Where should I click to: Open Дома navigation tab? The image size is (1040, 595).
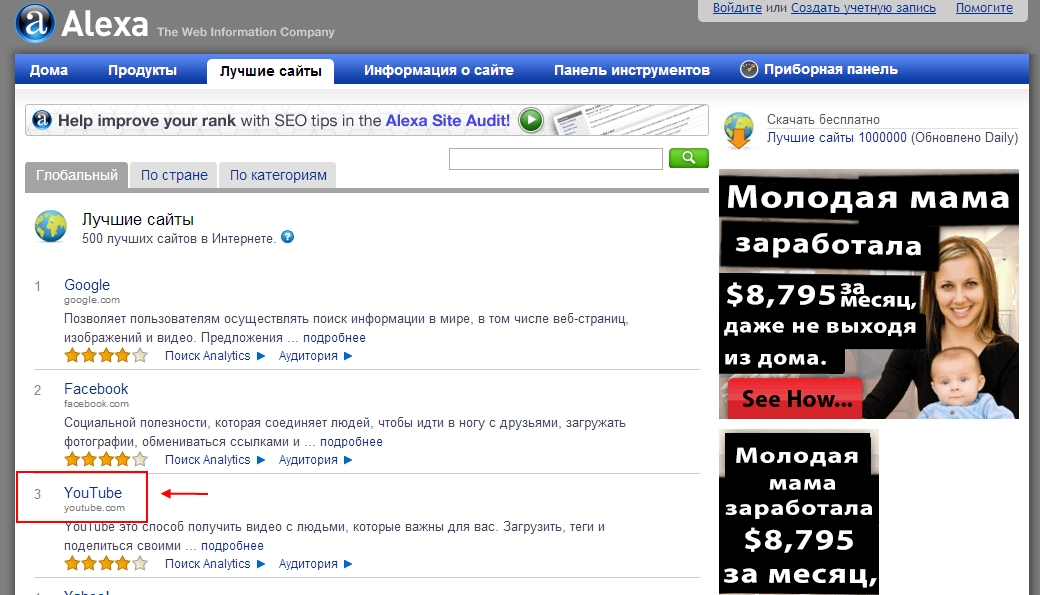pos(48,70)
